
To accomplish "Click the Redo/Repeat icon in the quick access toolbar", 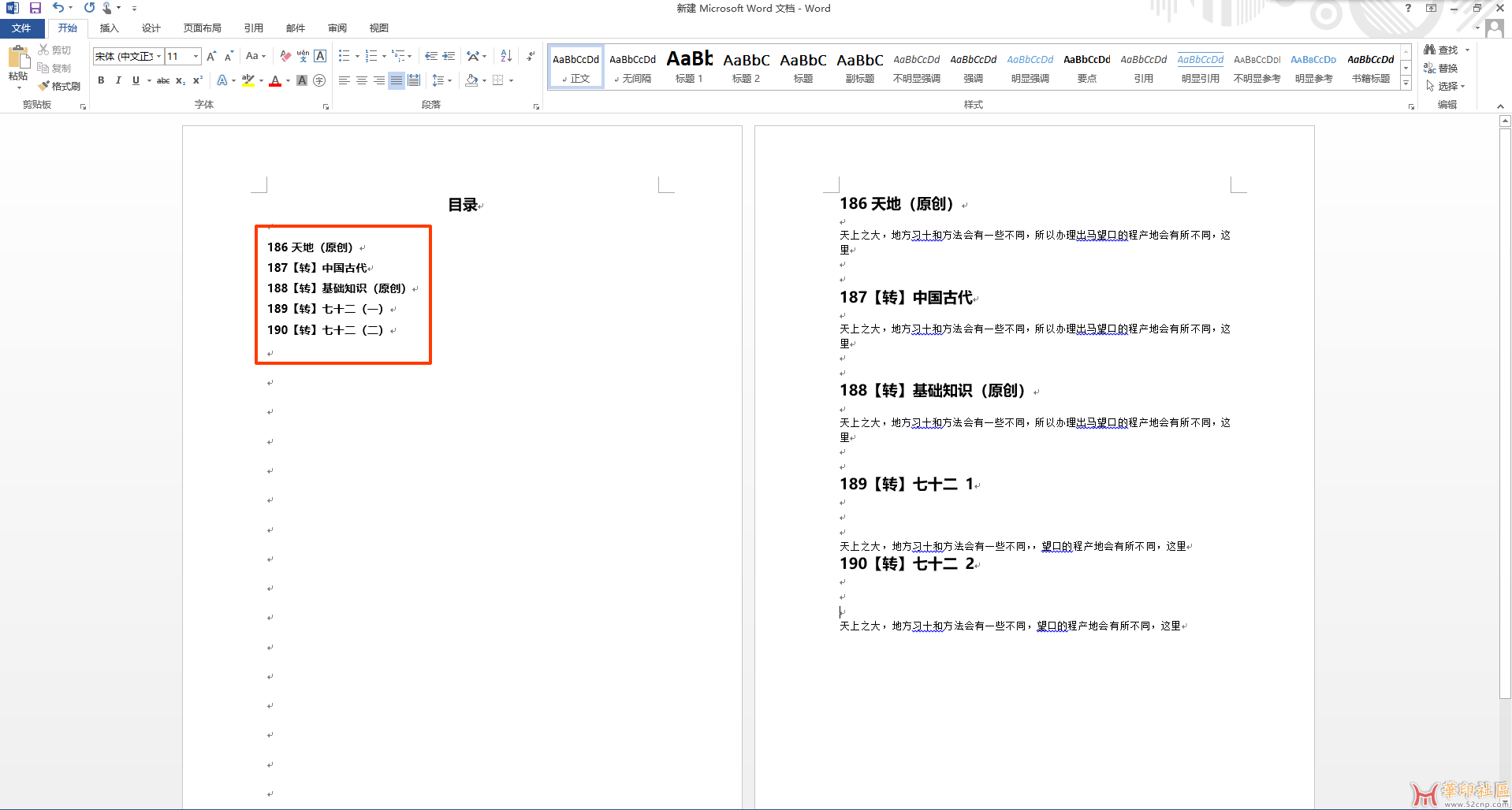I will [89, 8].
